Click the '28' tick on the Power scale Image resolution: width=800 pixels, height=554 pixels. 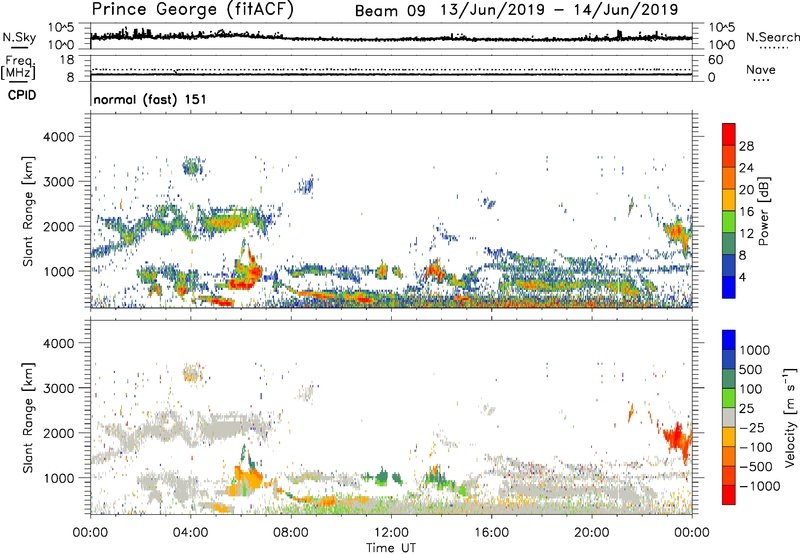[x=746, y=146]
